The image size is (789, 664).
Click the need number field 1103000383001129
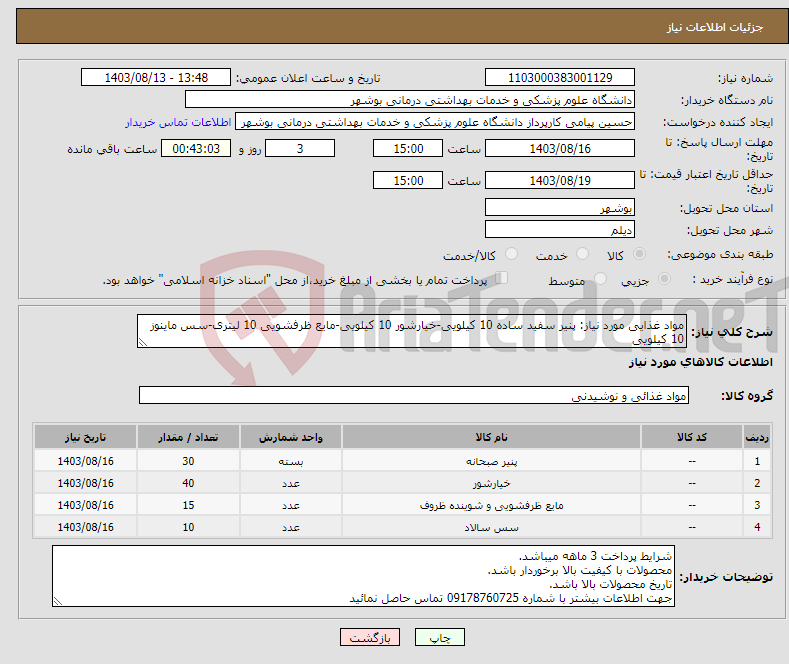(x=560, y=77)
